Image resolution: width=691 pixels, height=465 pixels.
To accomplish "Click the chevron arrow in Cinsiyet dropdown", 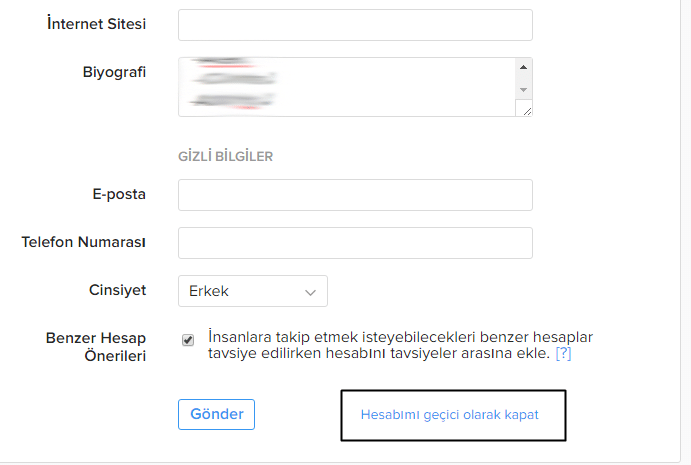I will point(310,292).
